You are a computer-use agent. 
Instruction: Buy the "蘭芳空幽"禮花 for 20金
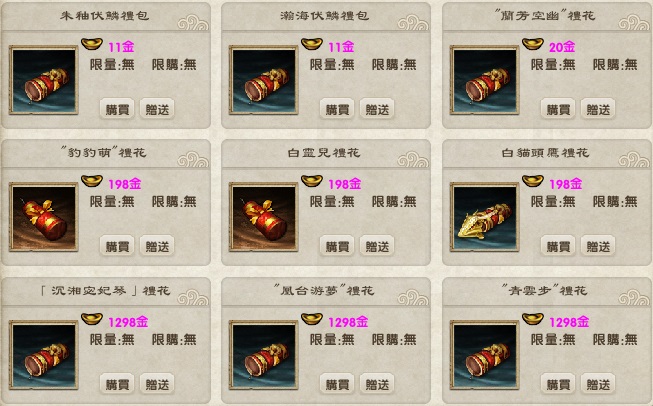tap(558, 109)
